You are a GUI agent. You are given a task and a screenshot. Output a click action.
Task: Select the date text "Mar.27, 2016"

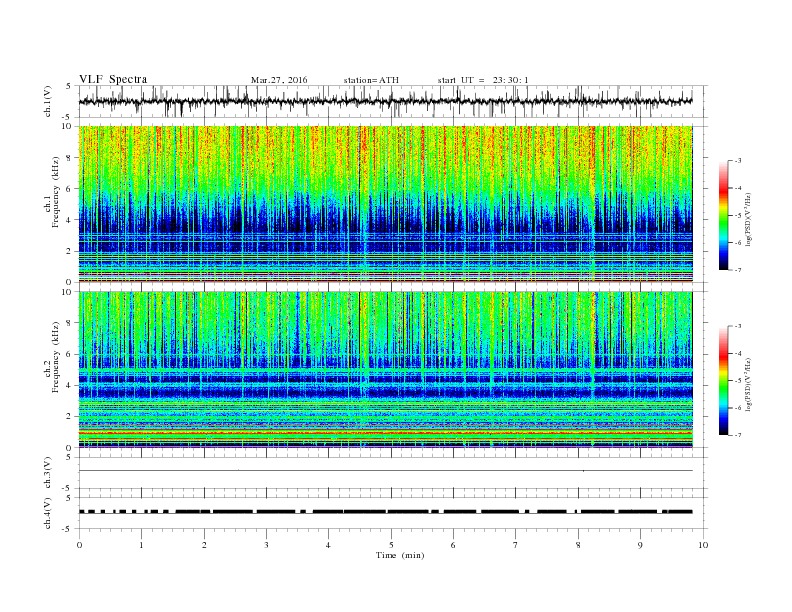pyautogui.click(x=279, y=80)
